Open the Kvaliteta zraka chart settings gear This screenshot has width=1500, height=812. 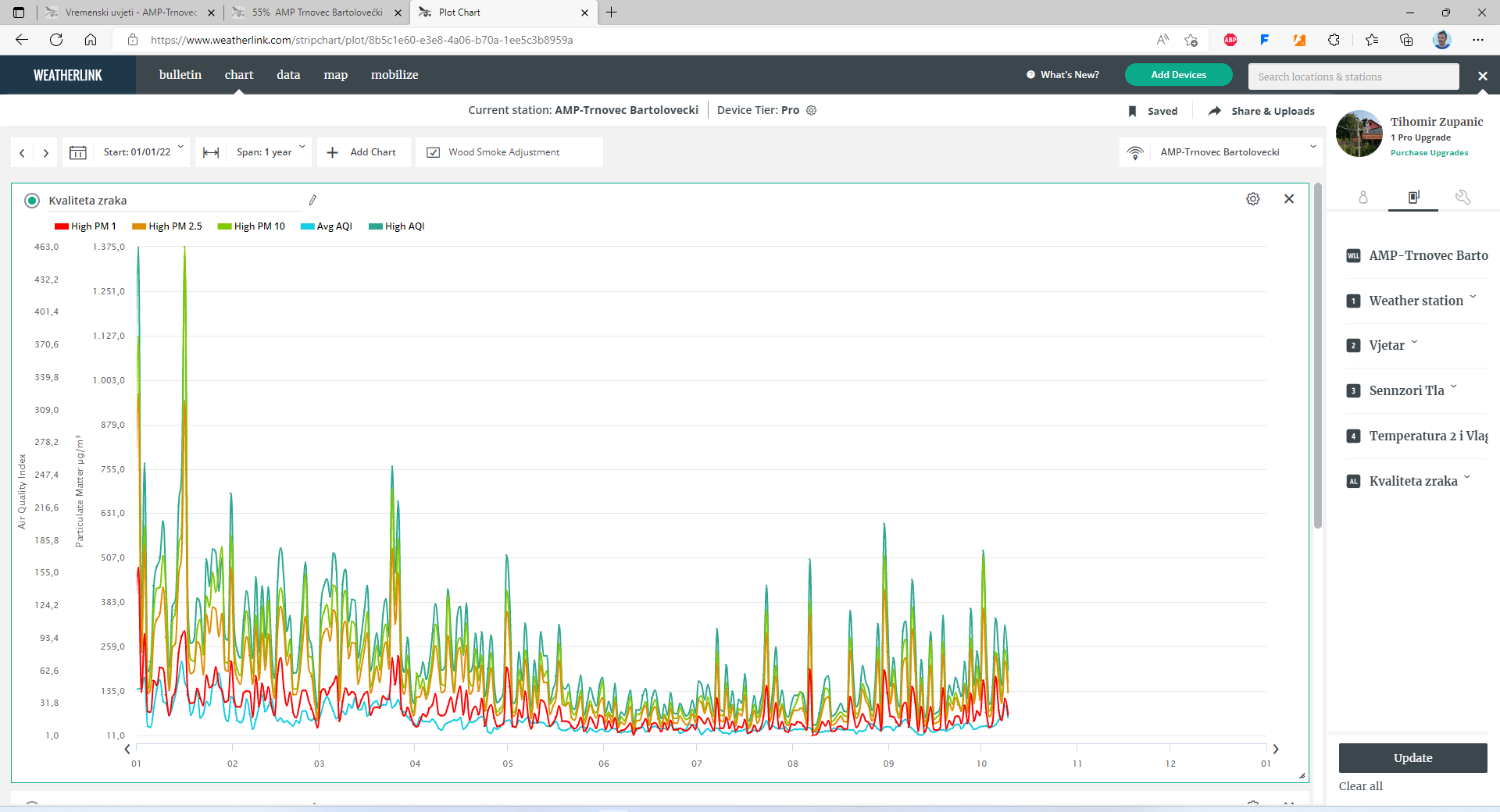tap(1253, 199)
